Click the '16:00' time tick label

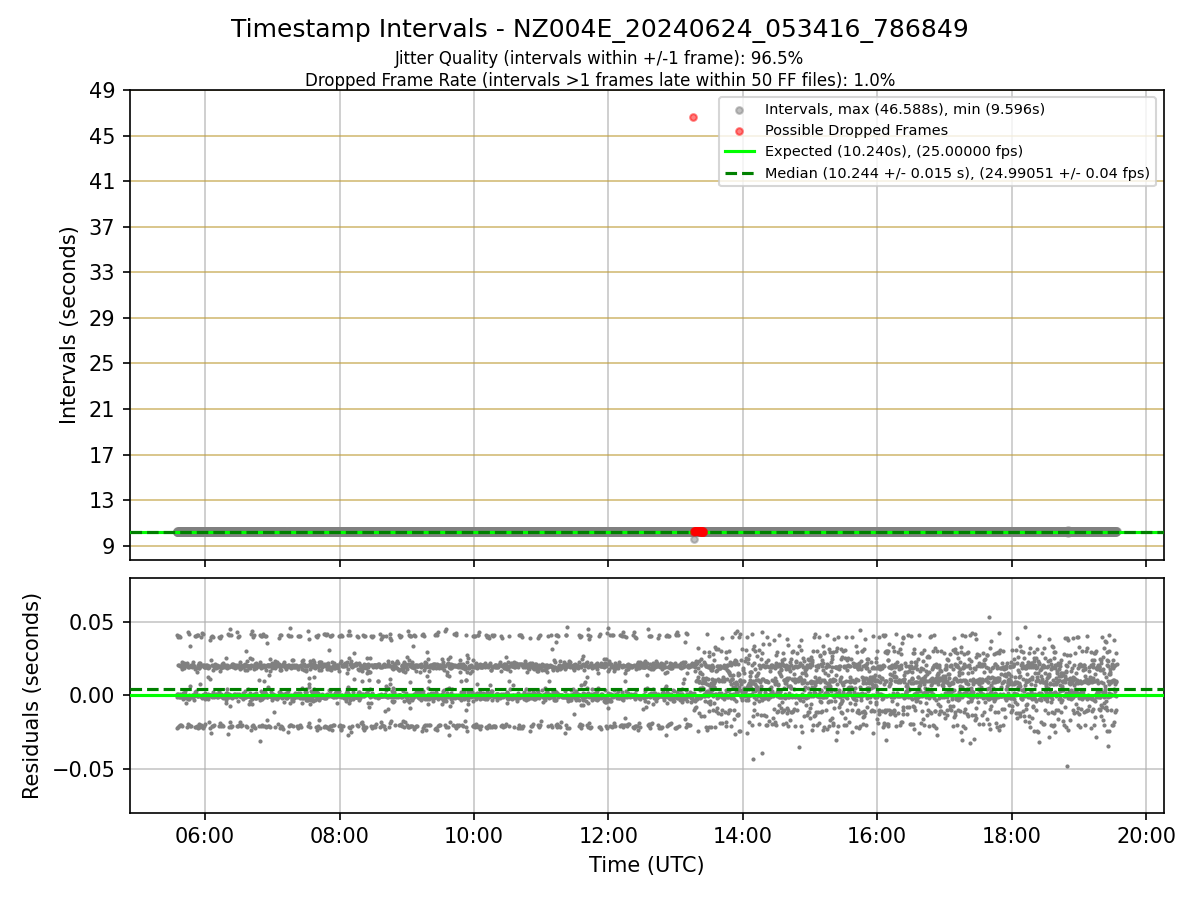point(877,834)
